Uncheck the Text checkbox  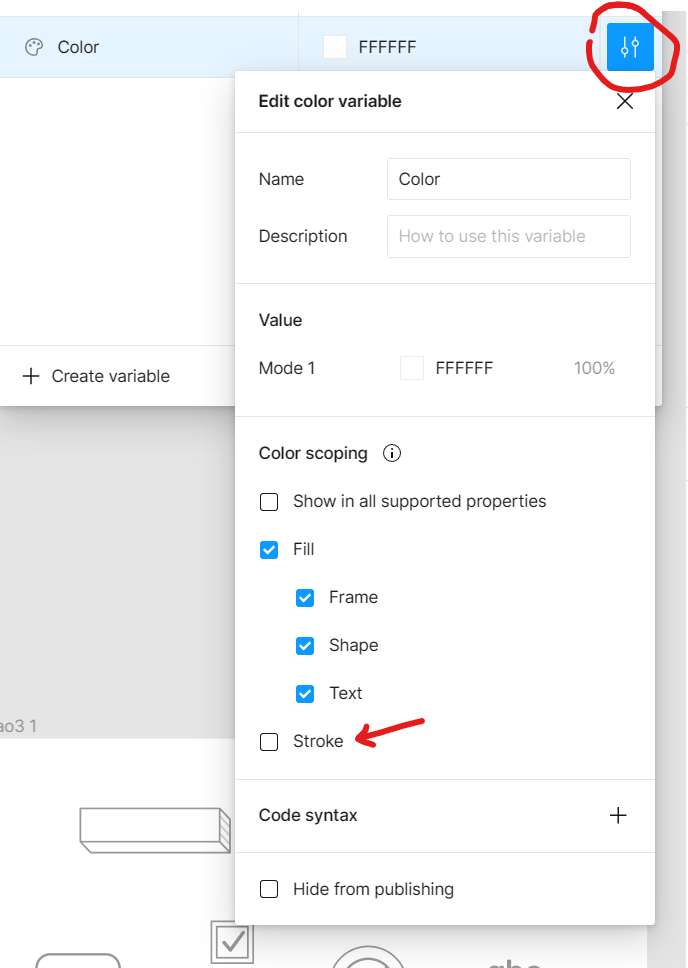pos(305,694)
